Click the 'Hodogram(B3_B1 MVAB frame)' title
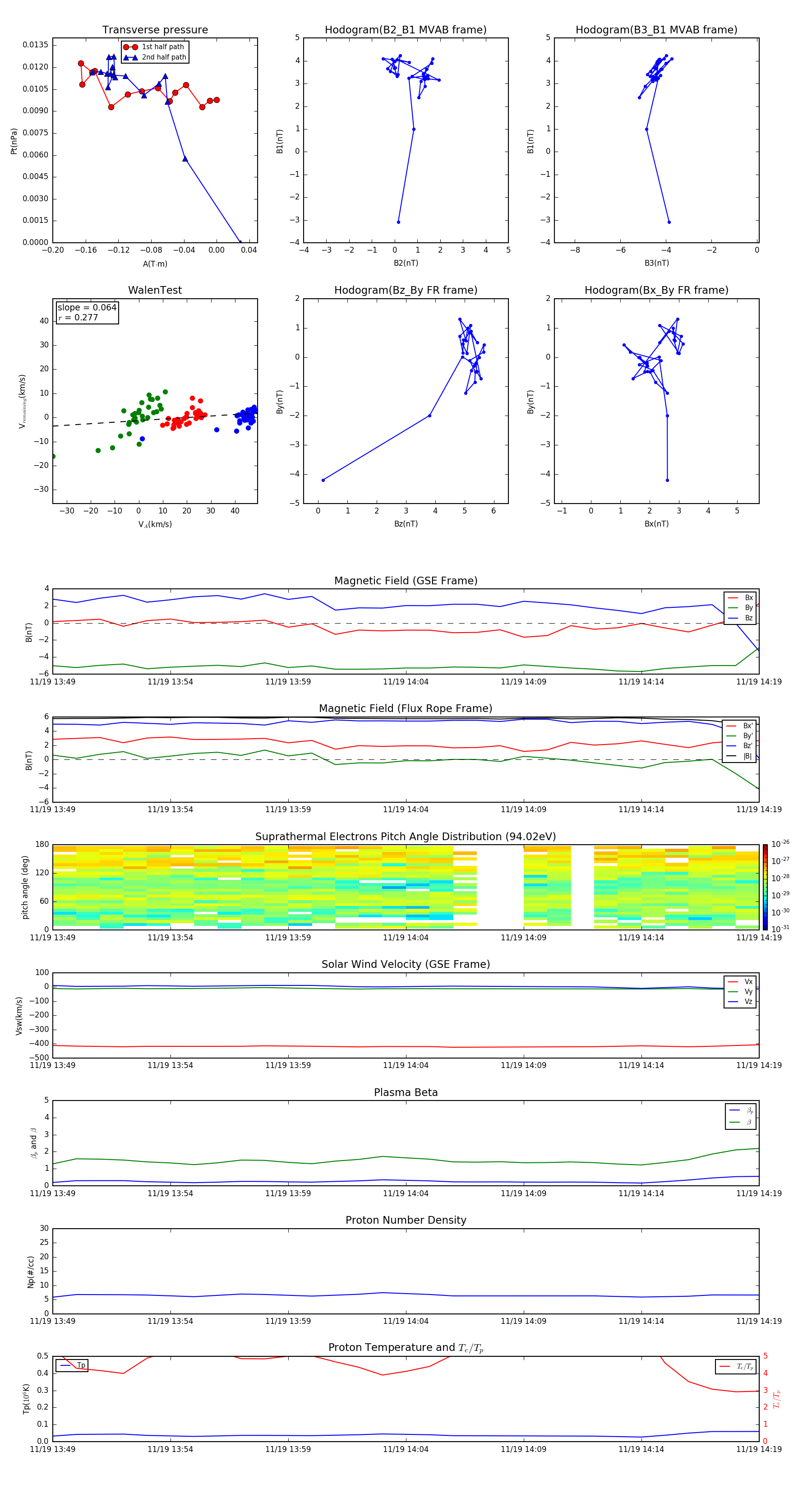Screen dimensions: 812x1489 (x=656, y=30)
